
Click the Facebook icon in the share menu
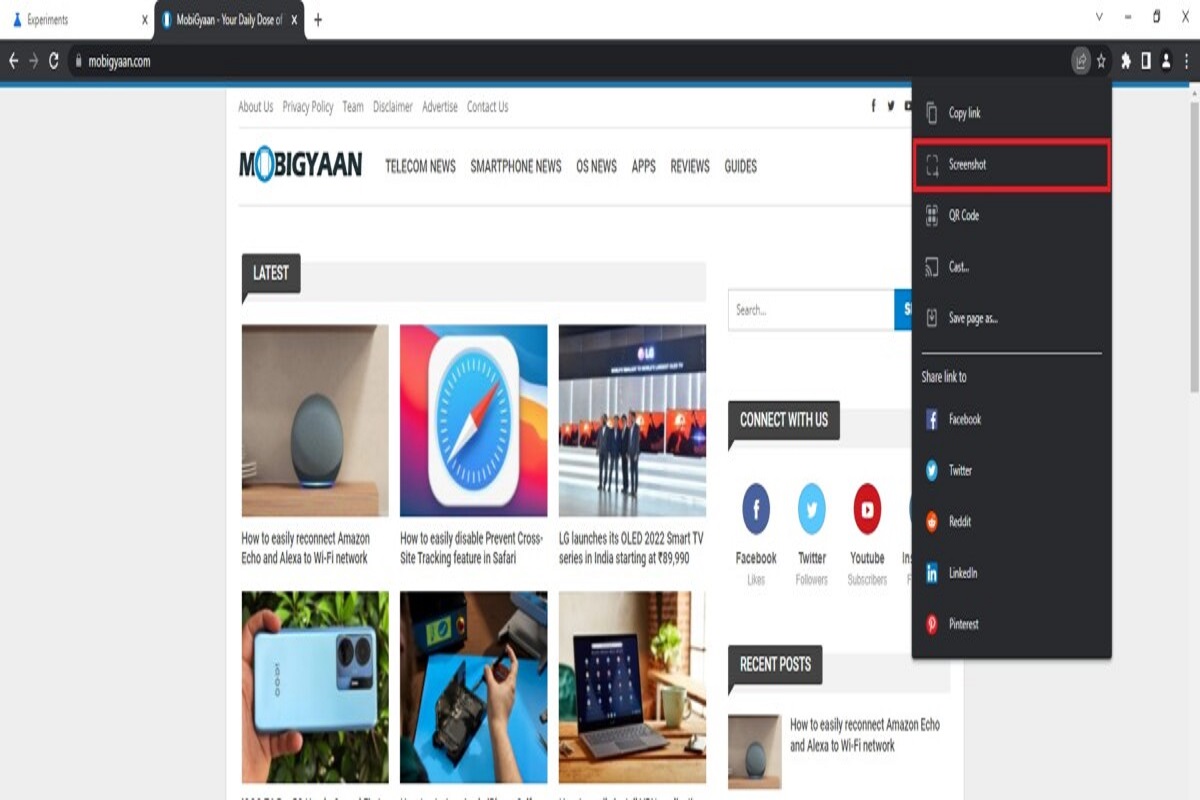tap(932, 420)
